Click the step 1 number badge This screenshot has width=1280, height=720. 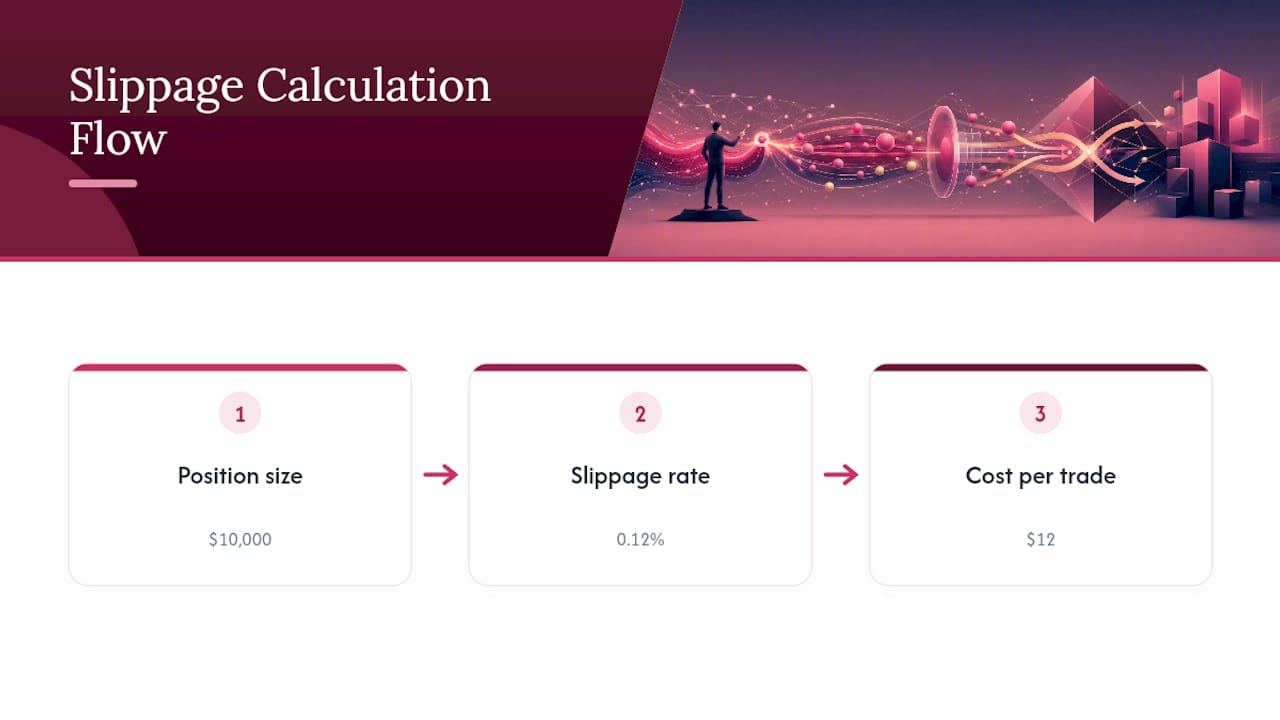point(240,413)
